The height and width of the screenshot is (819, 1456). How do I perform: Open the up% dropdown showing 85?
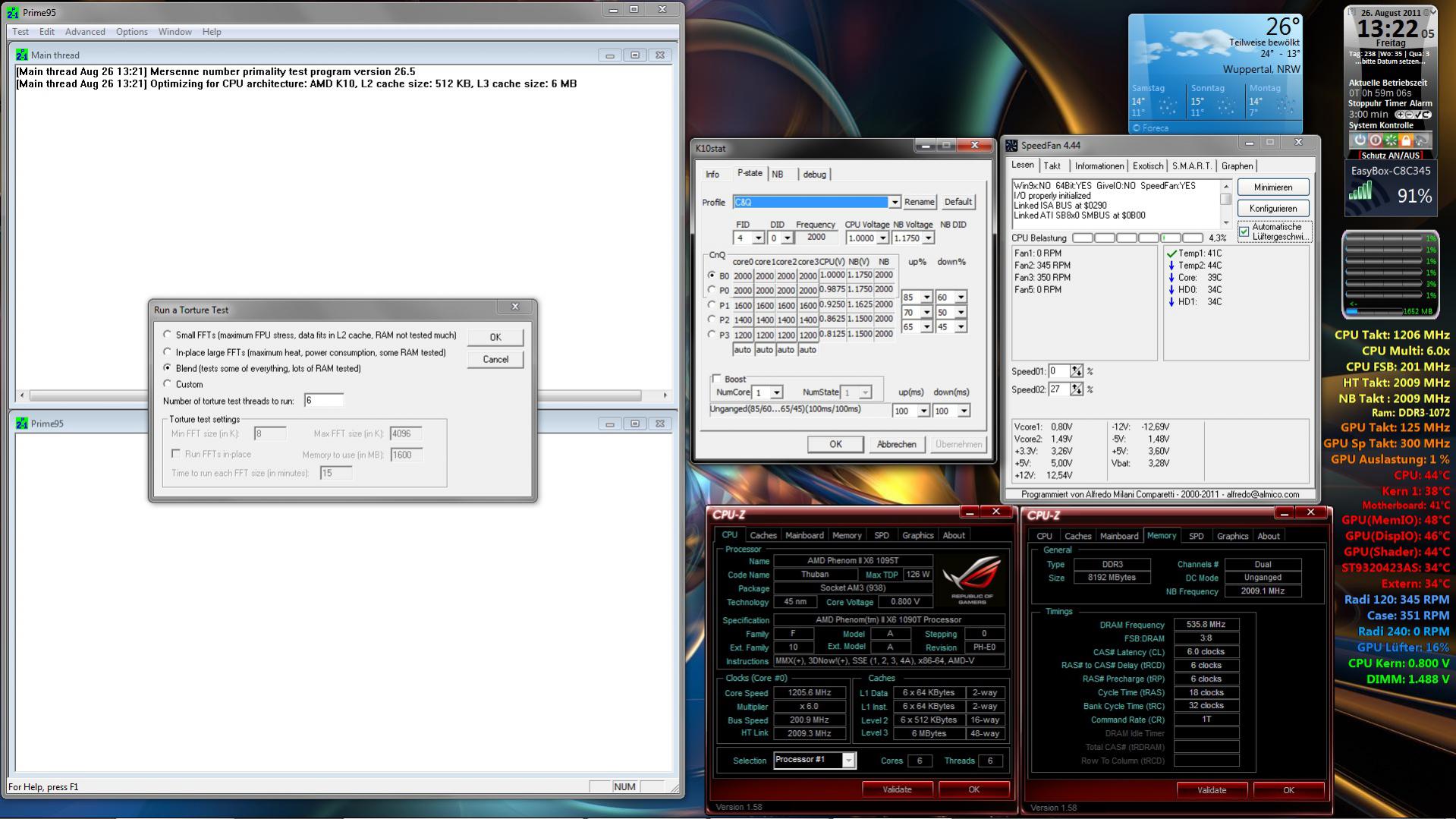point(926,298)
